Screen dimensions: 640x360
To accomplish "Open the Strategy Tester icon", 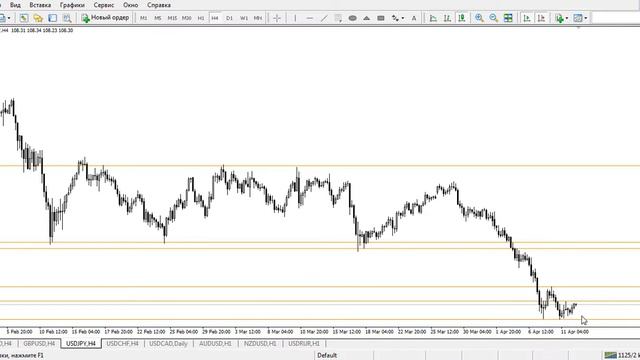I will click(x=67, y=18).
